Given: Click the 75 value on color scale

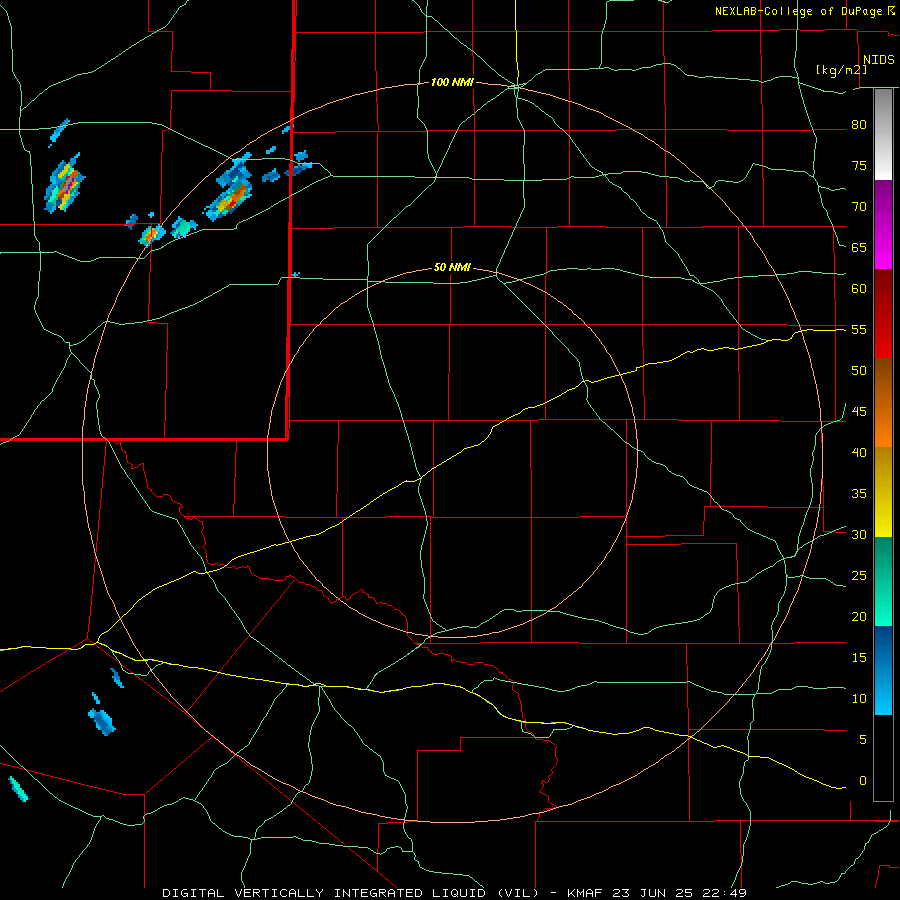Looking at the screenshot, I should (x=859, y=166).
